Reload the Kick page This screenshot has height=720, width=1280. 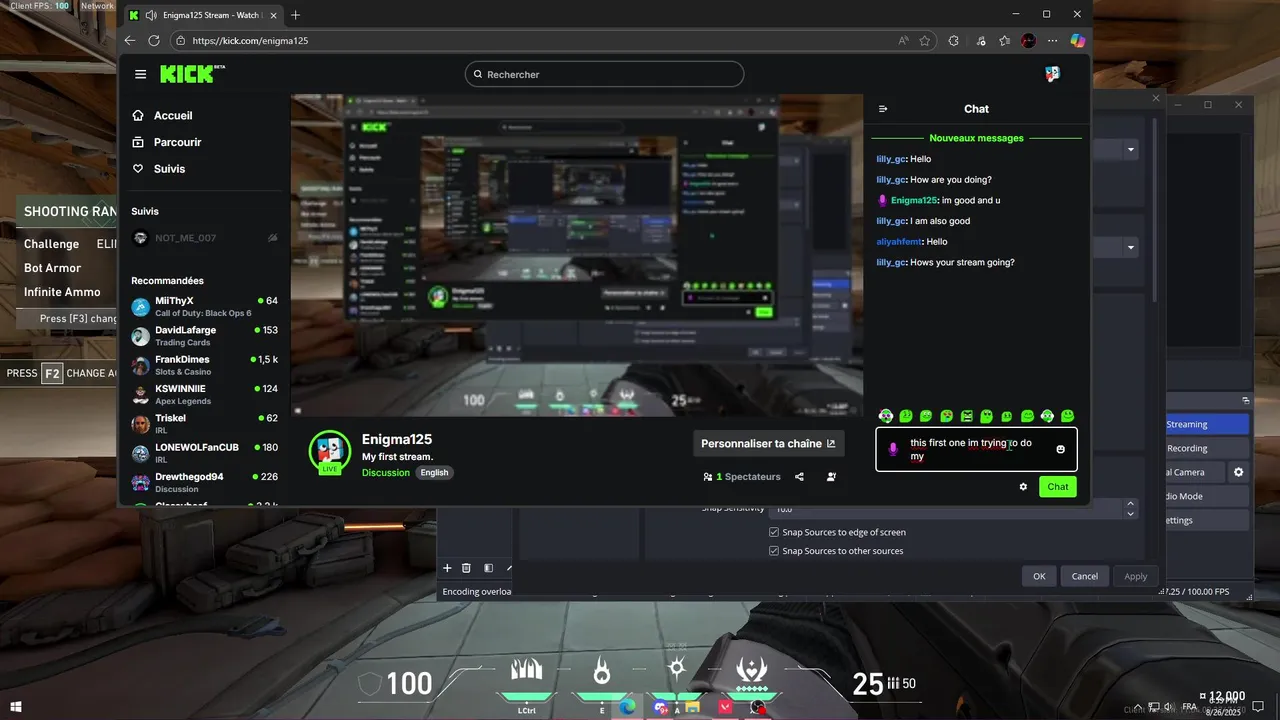[x=154, y=41]
